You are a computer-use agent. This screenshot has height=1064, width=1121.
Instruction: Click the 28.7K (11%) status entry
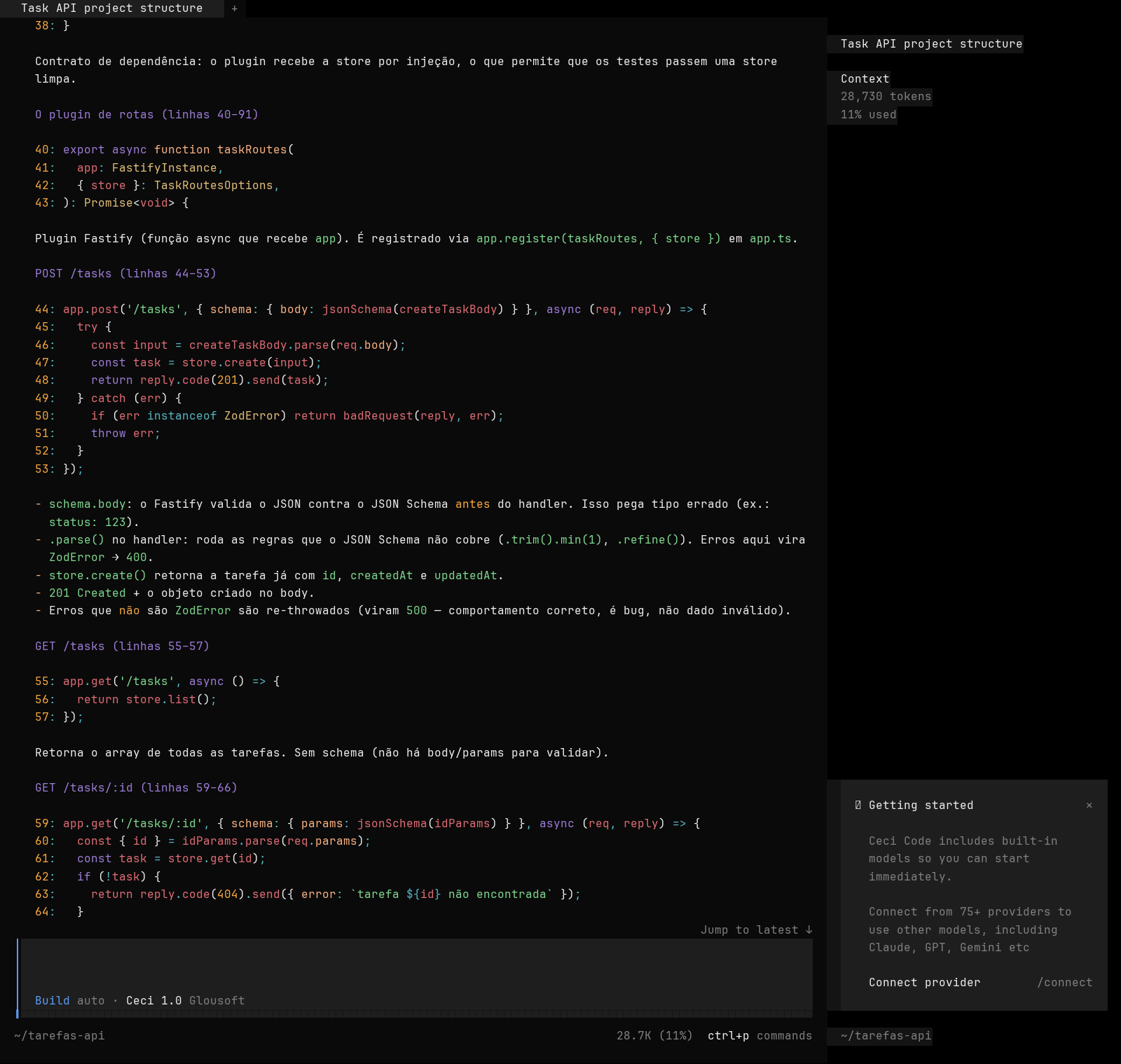(654, 1036)
